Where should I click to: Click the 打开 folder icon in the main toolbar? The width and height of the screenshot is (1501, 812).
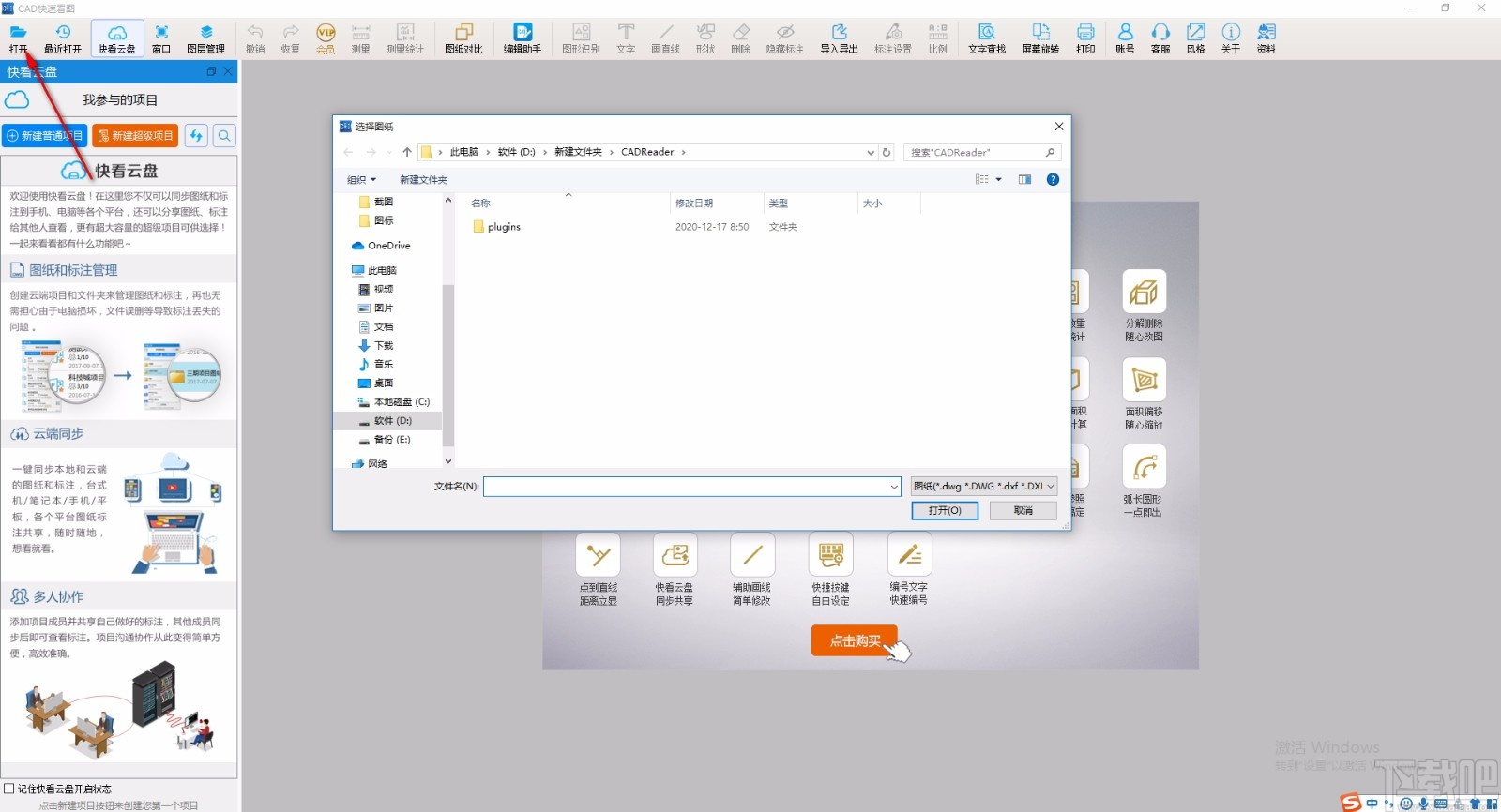tap(18, 38)
